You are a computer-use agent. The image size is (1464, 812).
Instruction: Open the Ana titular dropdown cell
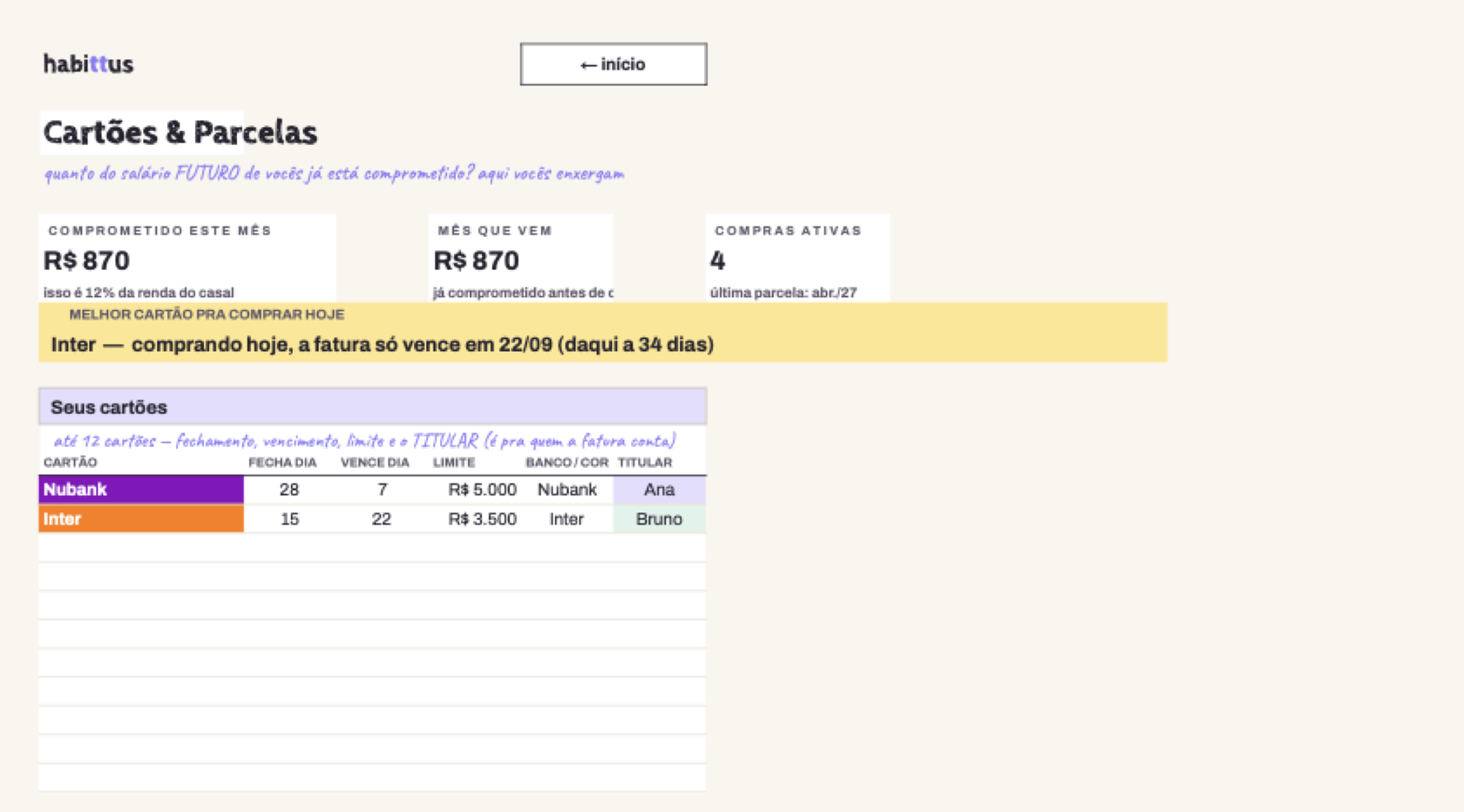[x=660, y=490]
